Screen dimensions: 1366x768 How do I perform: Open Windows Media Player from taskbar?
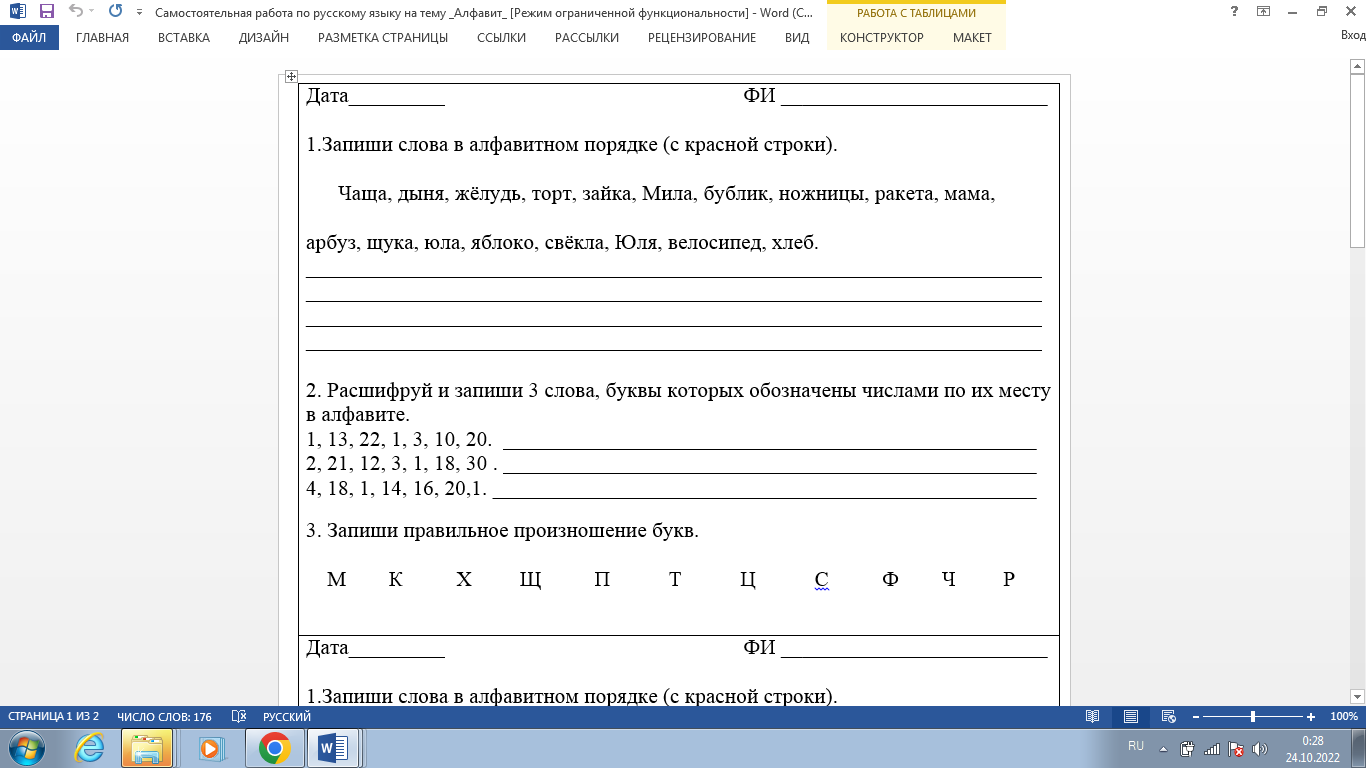coord(211,748)
